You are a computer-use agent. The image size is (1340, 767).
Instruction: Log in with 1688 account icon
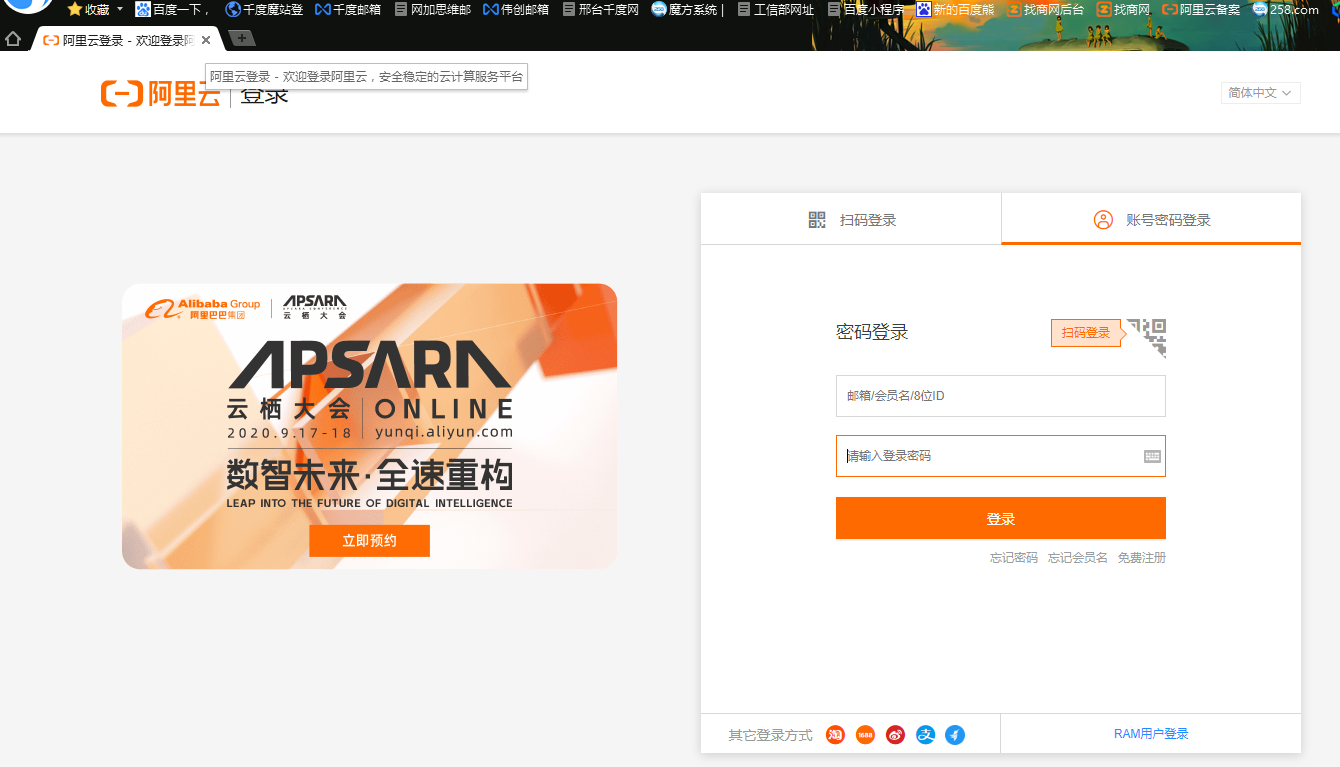coord(865,735)
